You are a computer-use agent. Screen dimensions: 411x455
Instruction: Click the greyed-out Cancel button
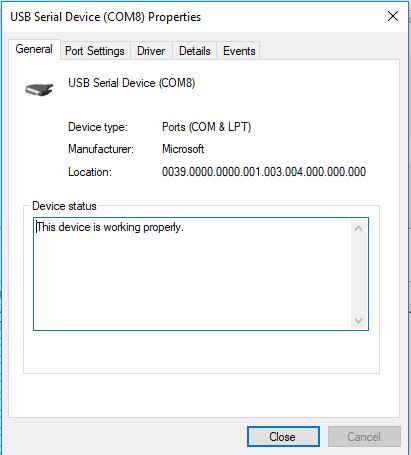364,436
